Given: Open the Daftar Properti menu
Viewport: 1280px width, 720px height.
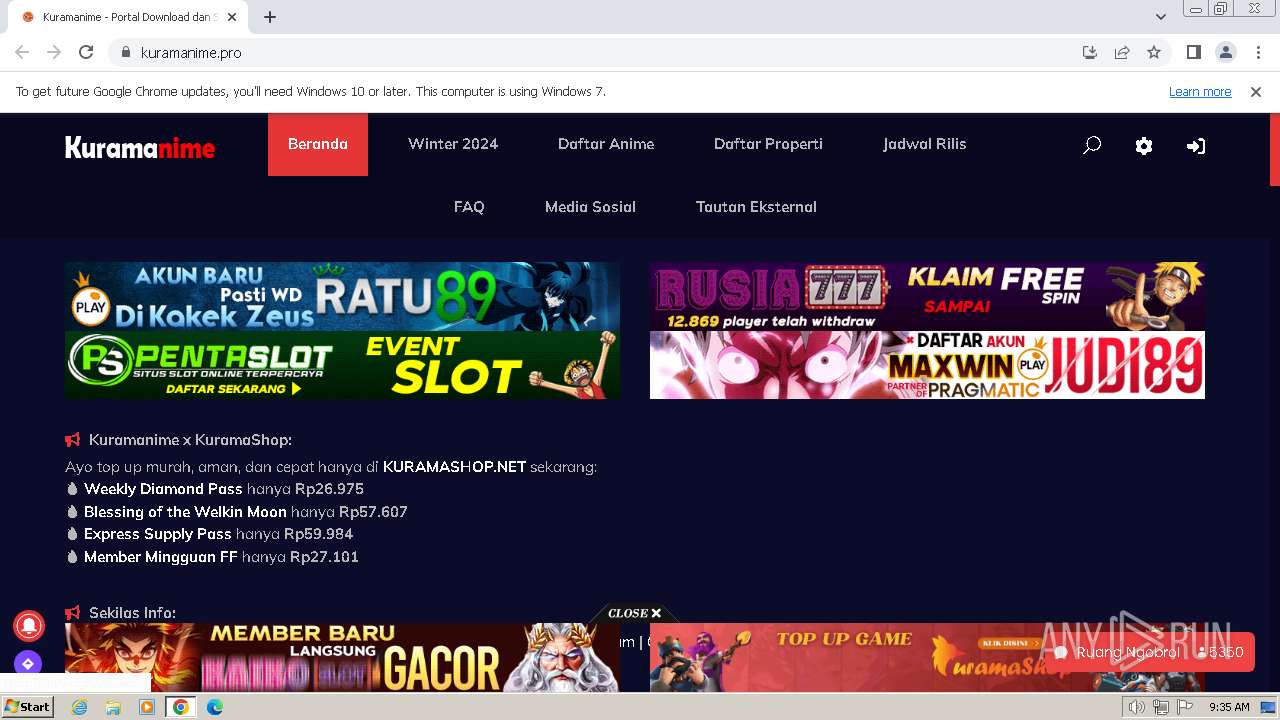Looking at the screenshot, I should [x=768, y=144].
